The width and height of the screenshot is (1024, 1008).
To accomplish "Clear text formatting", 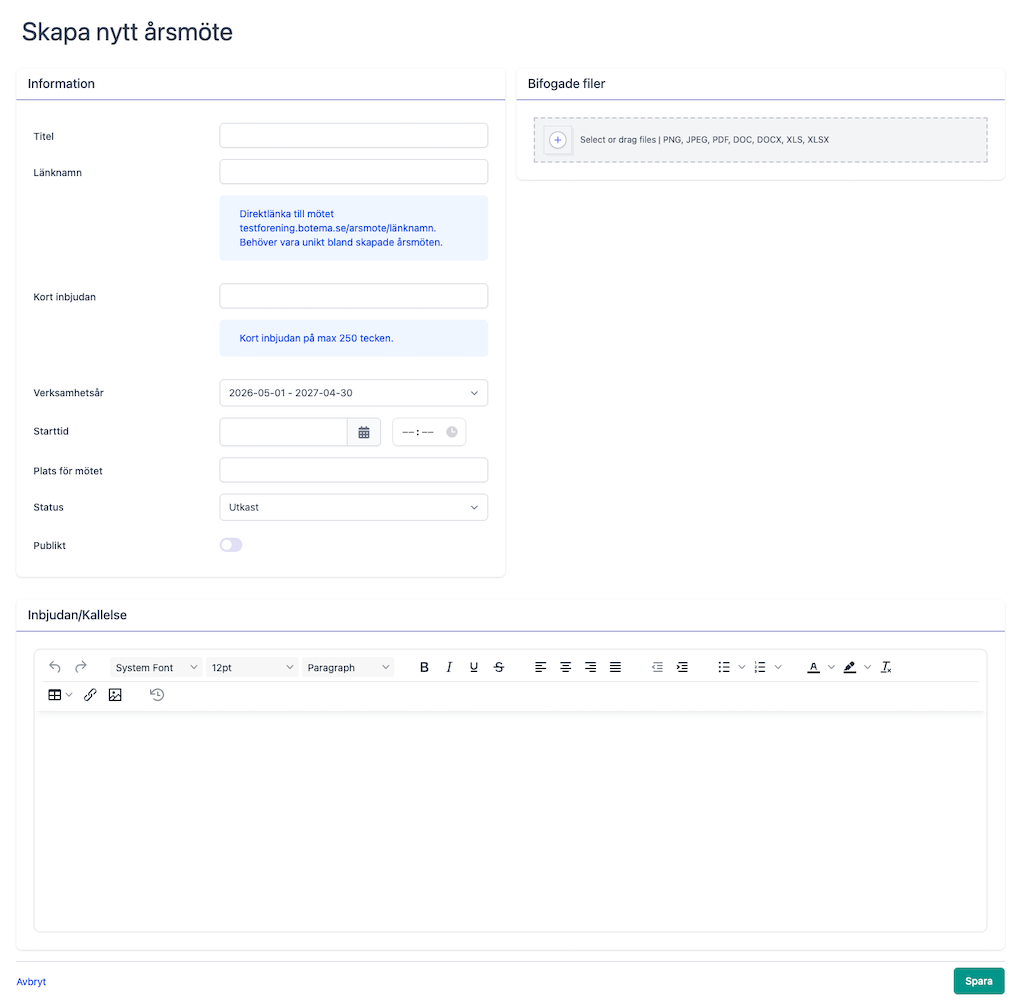I will [x=886, y=667].
